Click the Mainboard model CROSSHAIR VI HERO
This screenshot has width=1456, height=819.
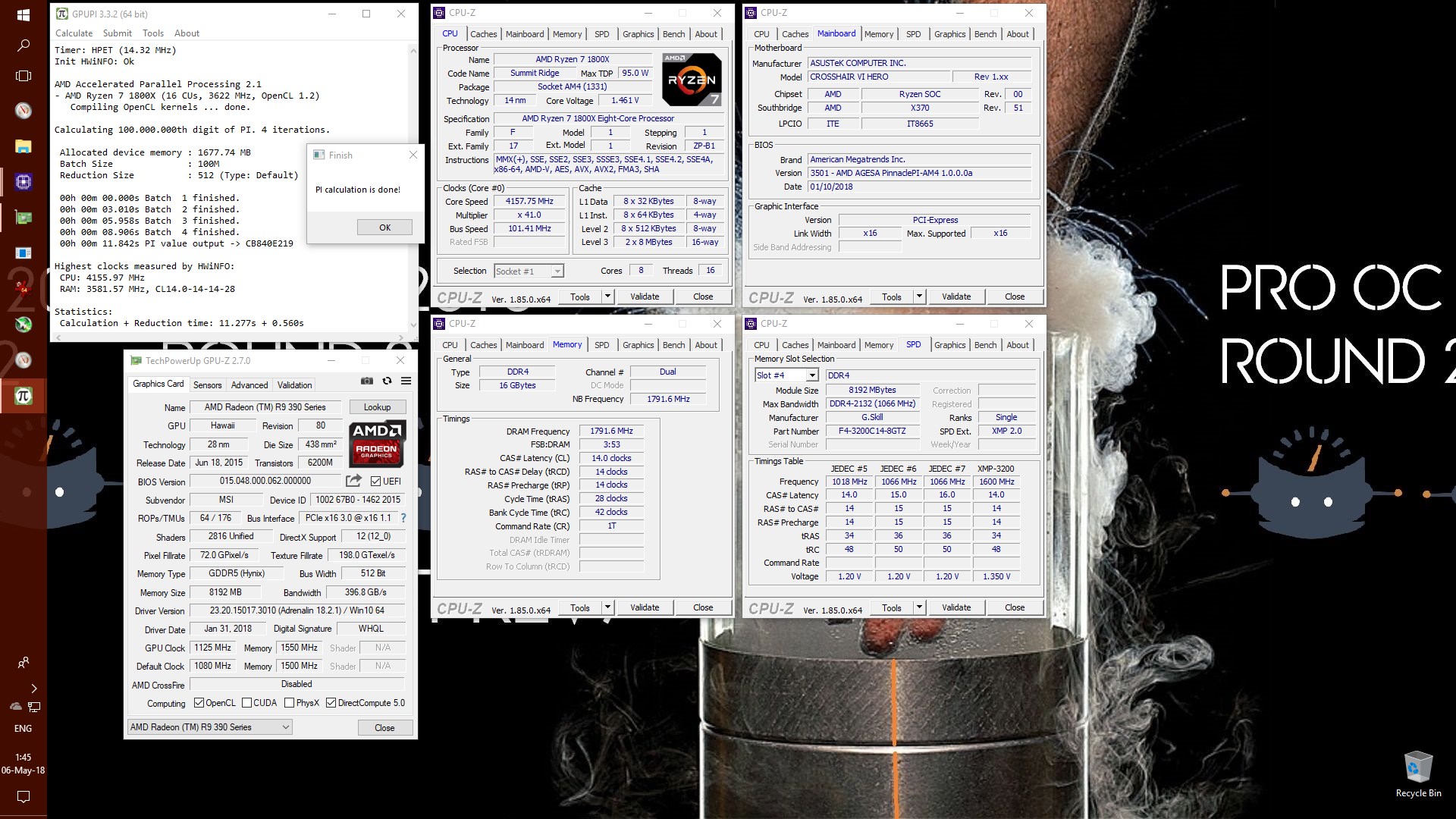(879, 77)
